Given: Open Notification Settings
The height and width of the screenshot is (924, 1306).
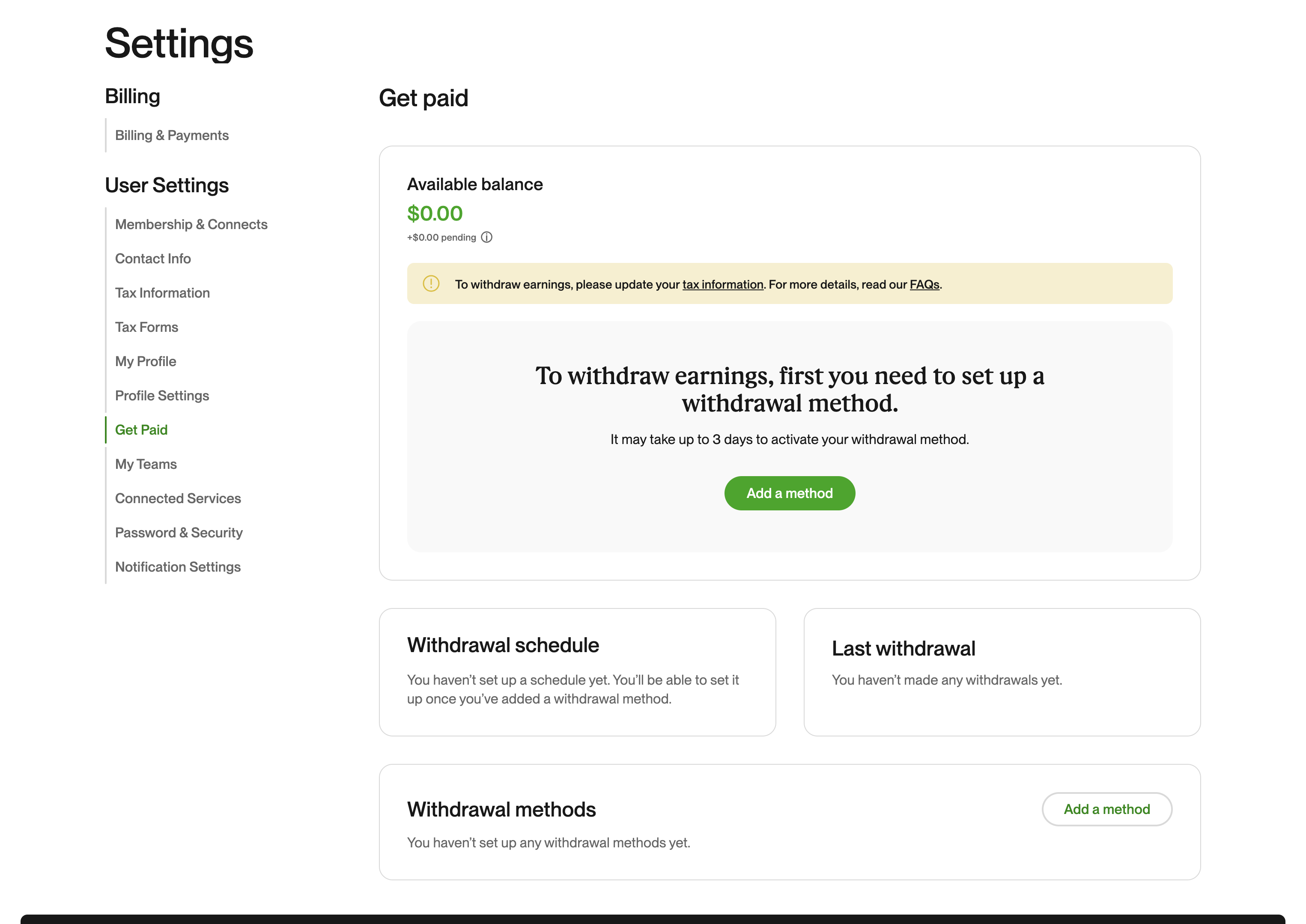Looking at the screenshot, I should [x=178, y=567].
